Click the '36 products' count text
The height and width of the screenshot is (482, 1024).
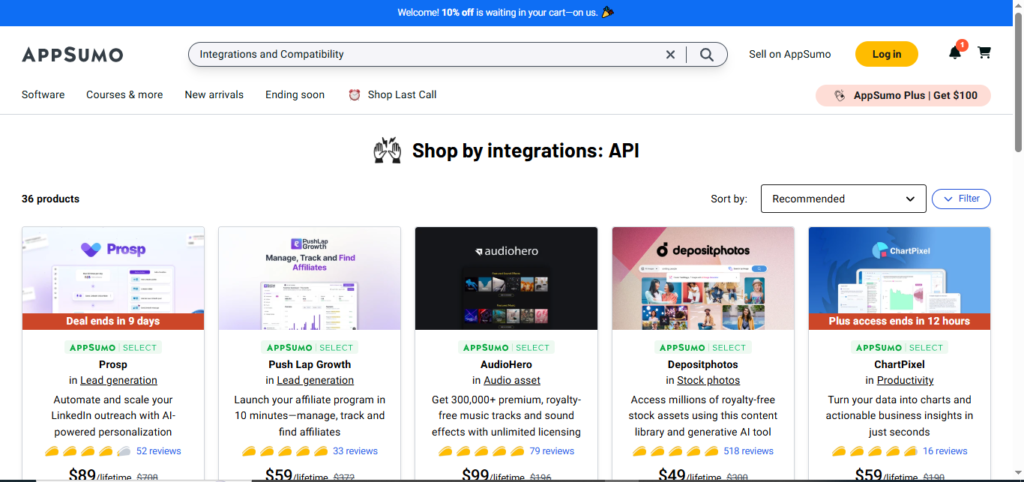(50, 199)
